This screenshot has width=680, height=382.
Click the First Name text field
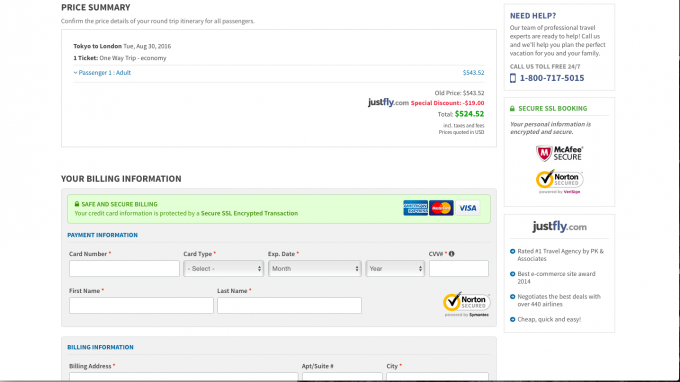click(x=141, y=306)
